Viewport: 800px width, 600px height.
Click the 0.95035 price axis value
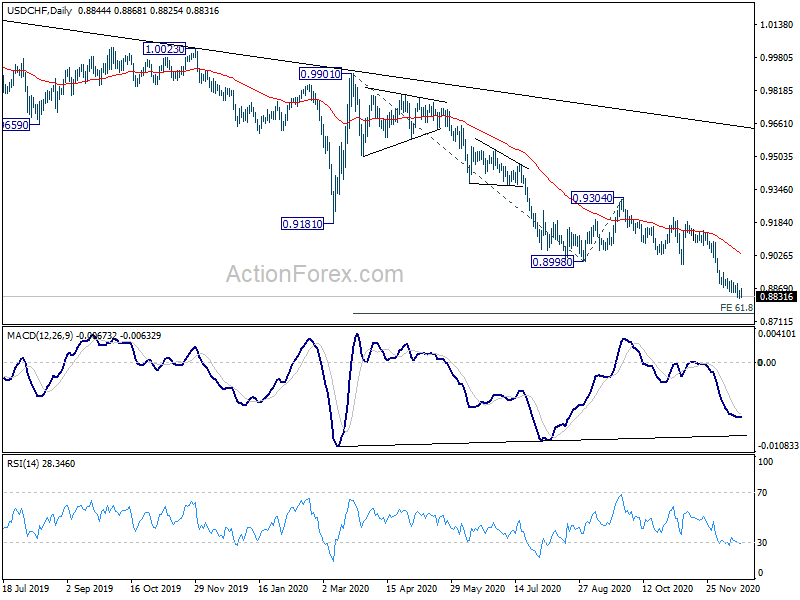(777, 157)
